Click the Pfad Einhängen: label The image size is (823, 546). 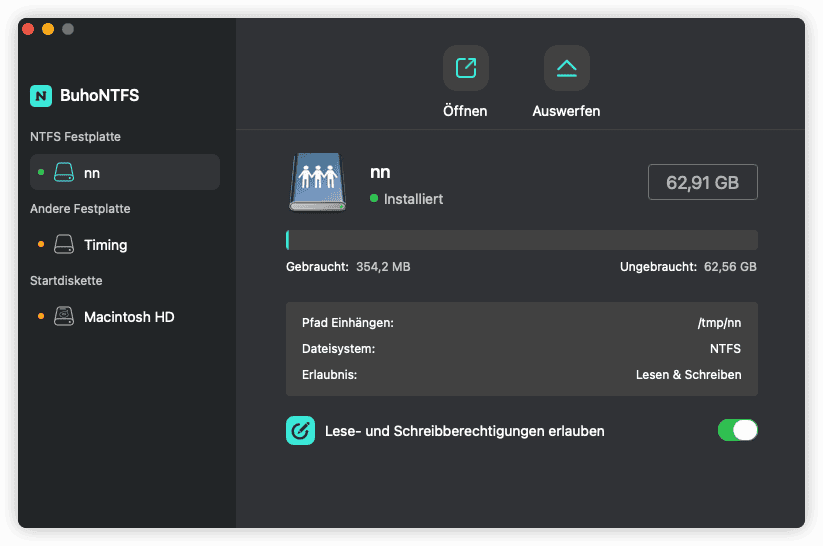[348, 323]
